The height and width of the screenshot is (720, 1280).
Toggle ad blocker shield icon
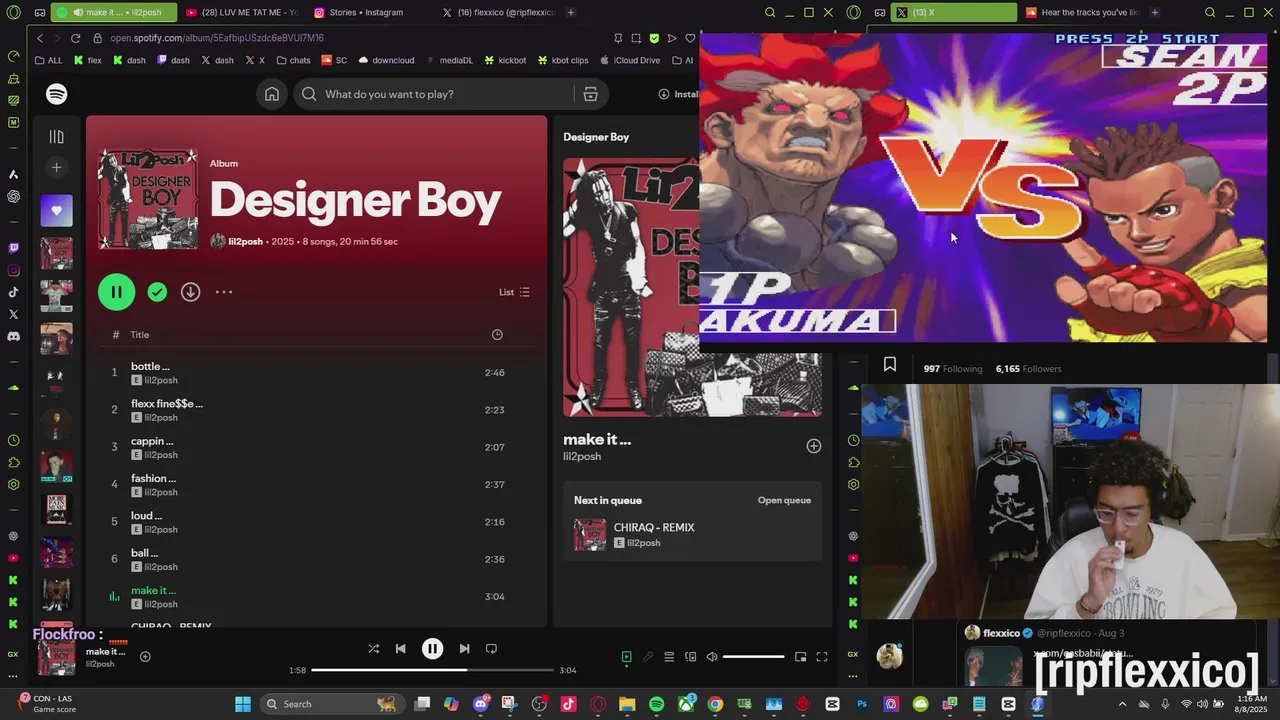pos(654,38)
